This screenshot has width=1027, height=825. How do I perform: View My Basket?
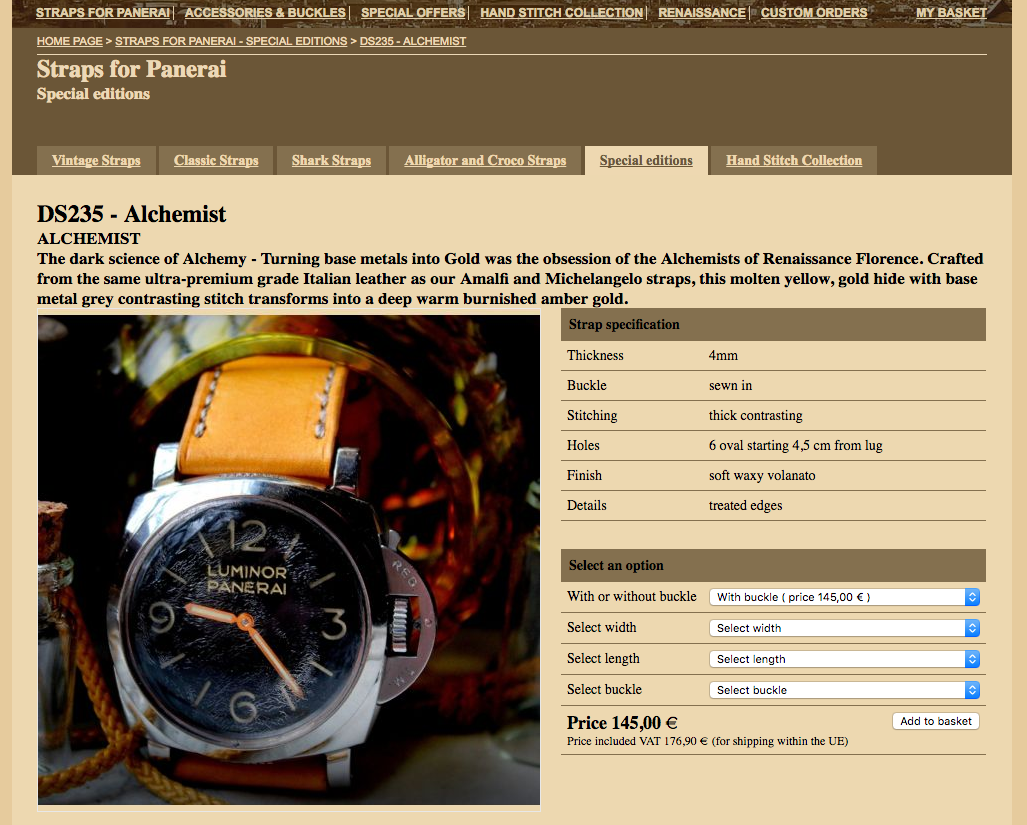click(951, 13)
